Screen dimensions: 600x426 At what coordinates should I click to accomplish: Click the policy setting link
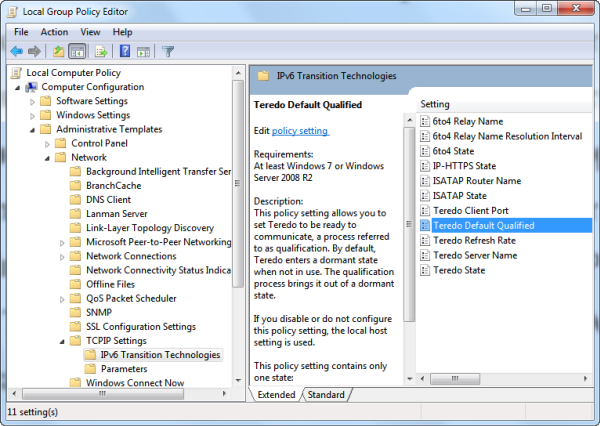click(300, 131)
